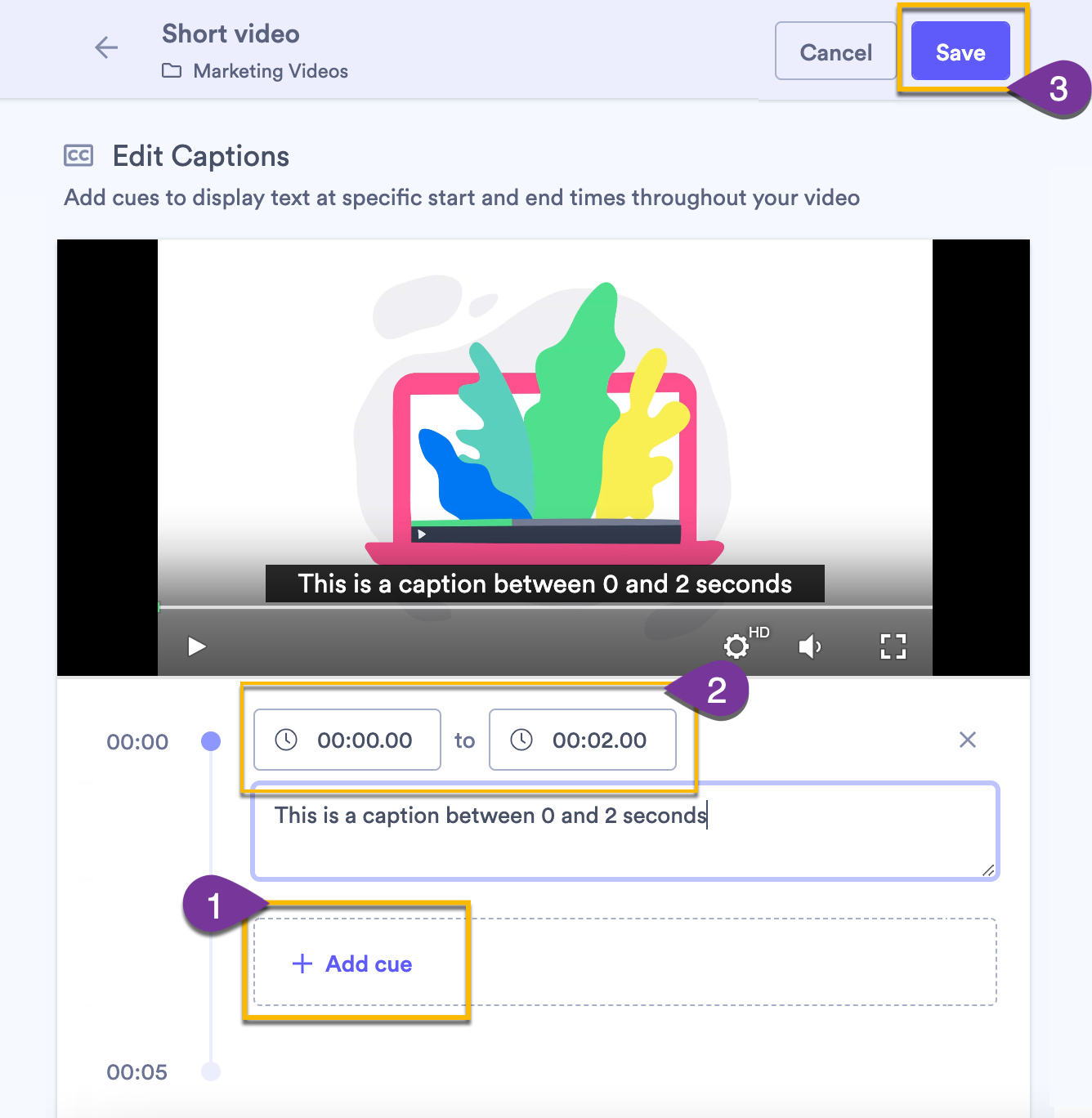The image size is (1092, 1118).
Task: Open the Marketing Videos folder link
Action: tap(270, 71)
